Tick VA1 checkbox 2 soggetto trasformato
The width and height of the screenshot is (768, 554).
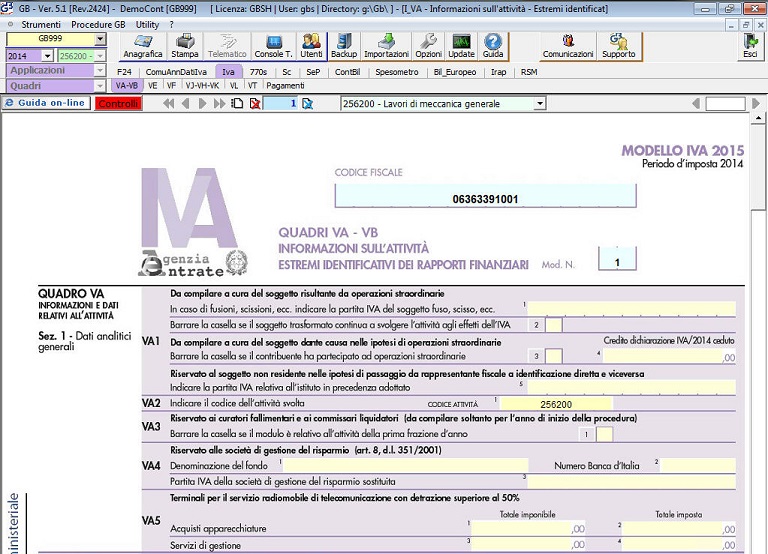[554, 325]
